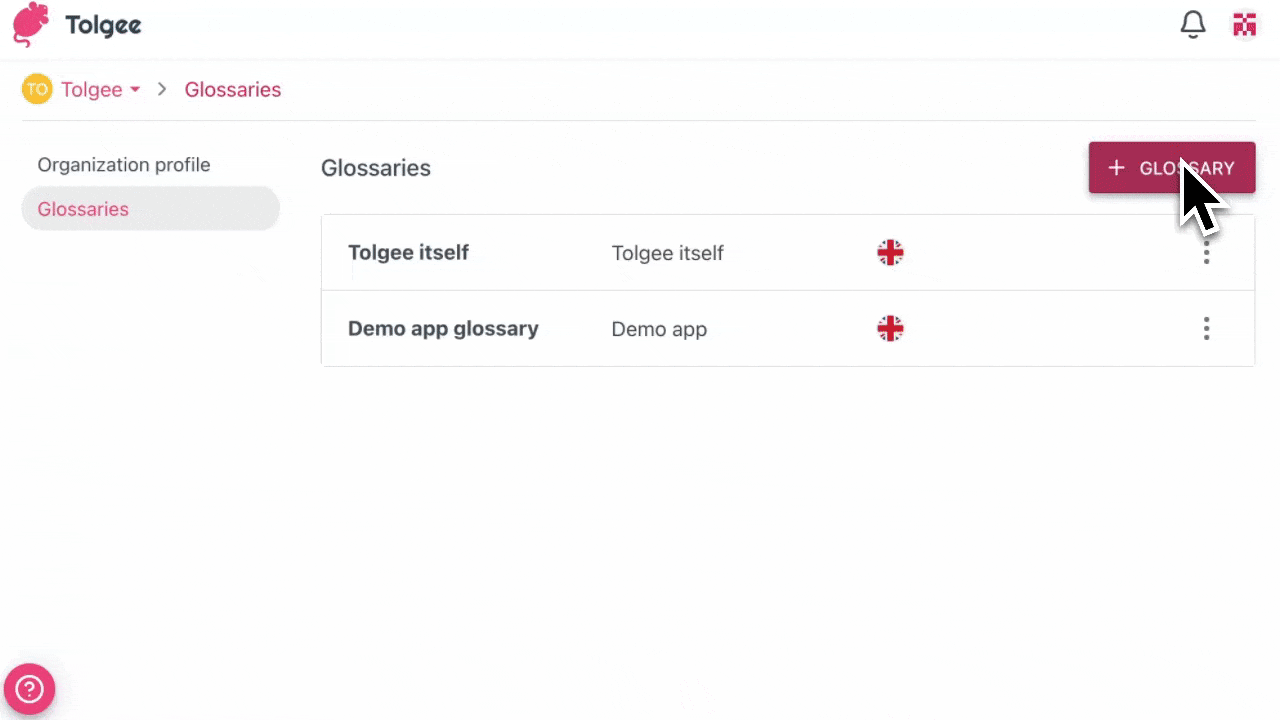
Task: Open the Glossaries breadcrumb link
Action: coord(233,89)
